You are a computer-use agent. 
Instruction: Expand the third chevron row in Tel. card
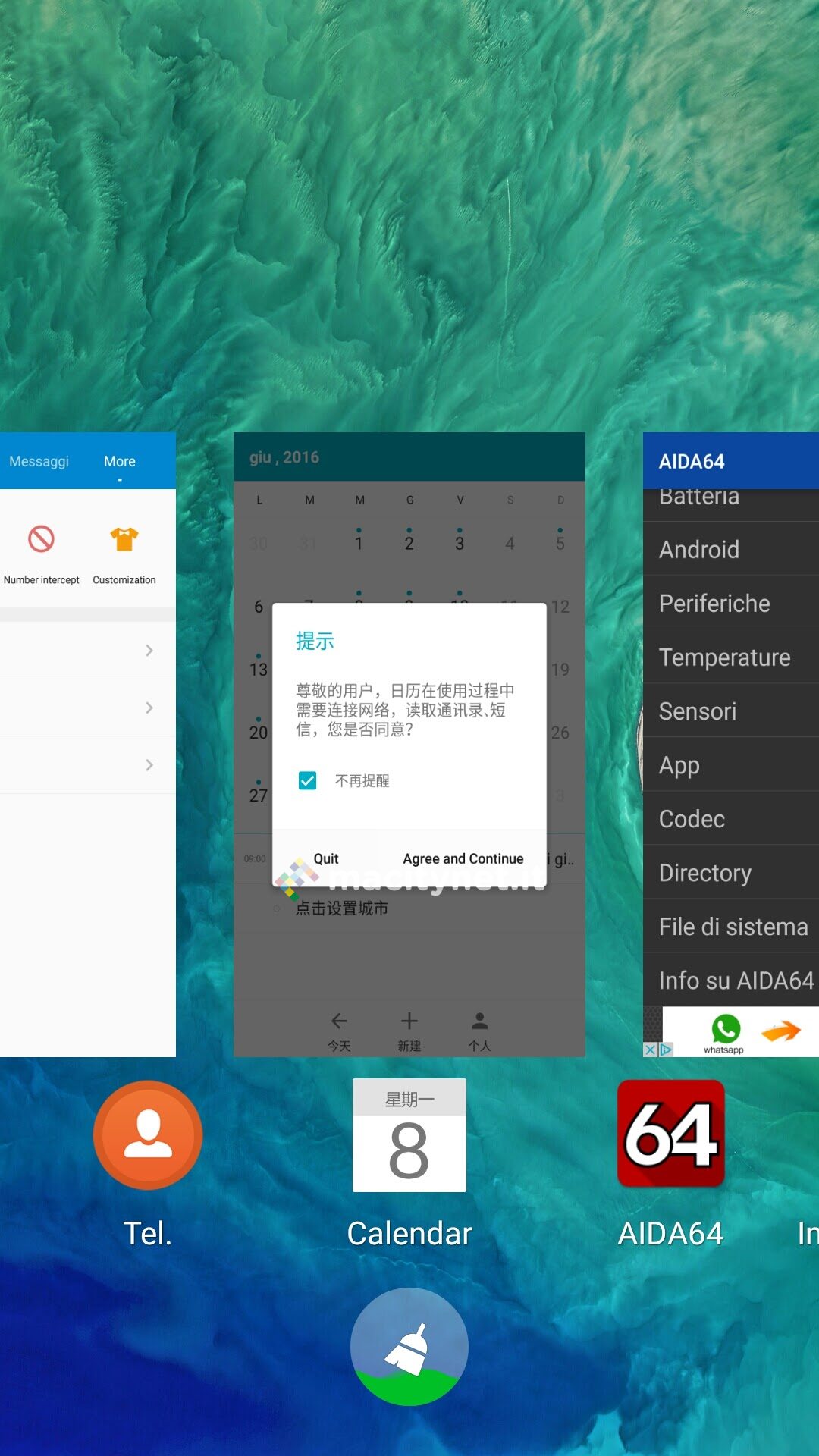point(88,764)
